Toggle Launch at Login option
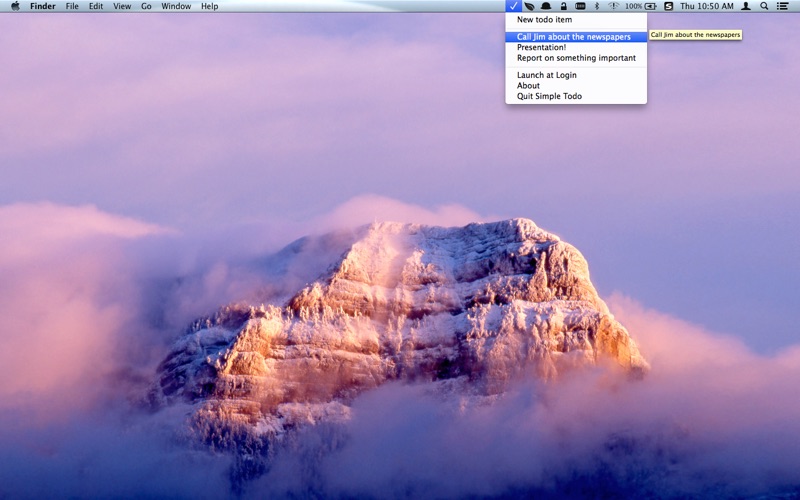 (576, 75)
